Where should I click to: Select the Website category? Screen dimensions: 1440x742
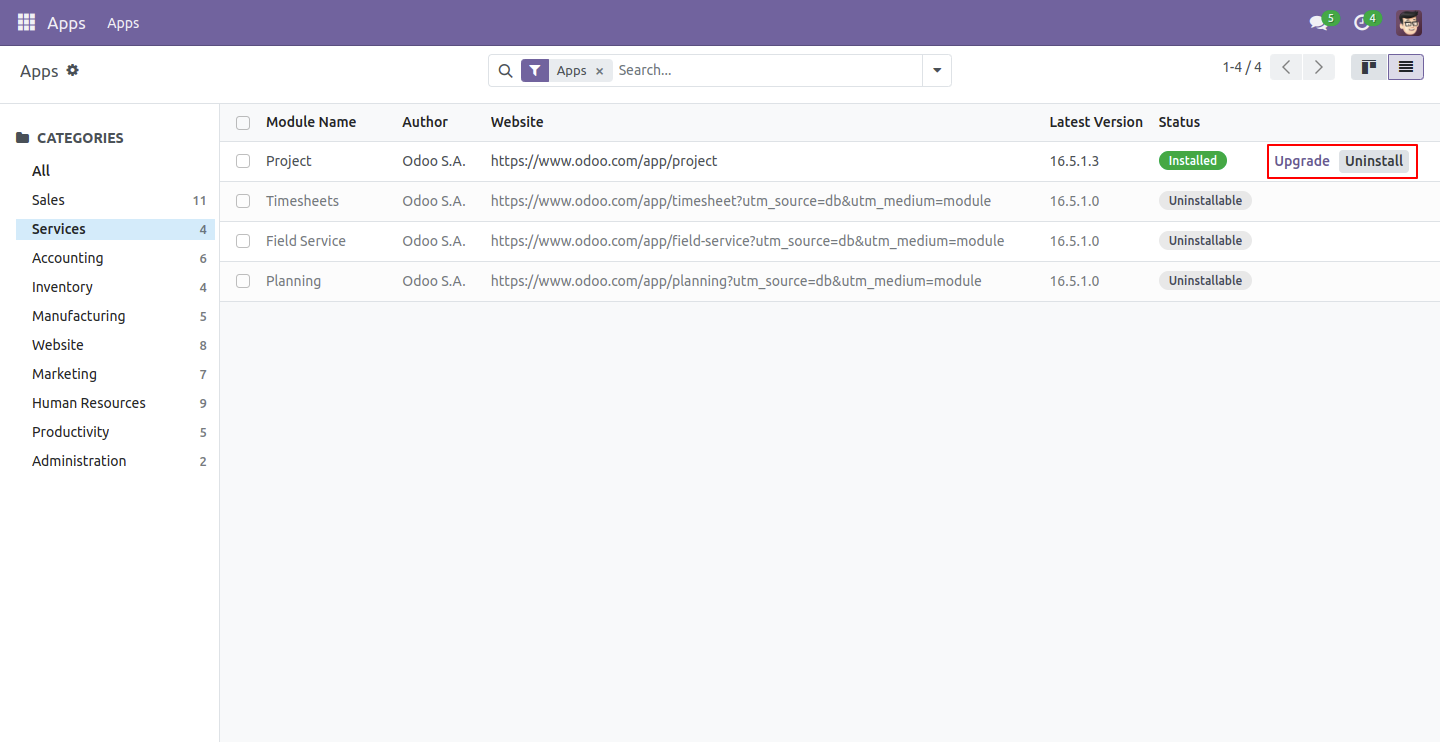[117, 345]
